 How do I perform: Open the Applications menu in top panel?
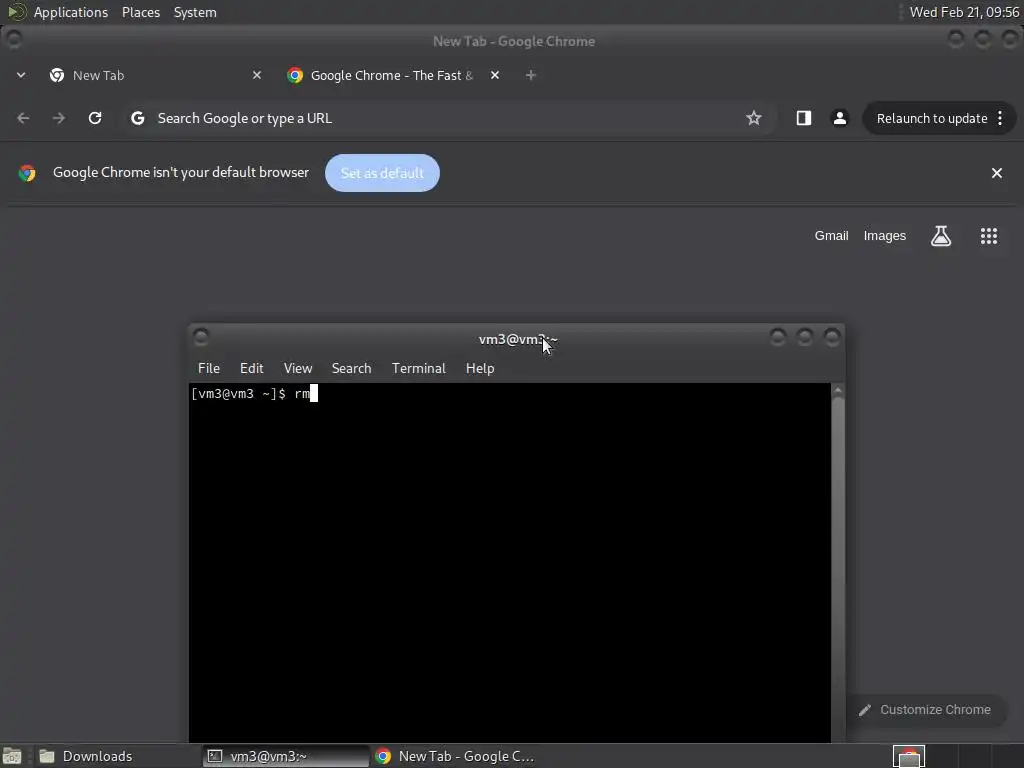pyautogui.click(x=71, y=12)
